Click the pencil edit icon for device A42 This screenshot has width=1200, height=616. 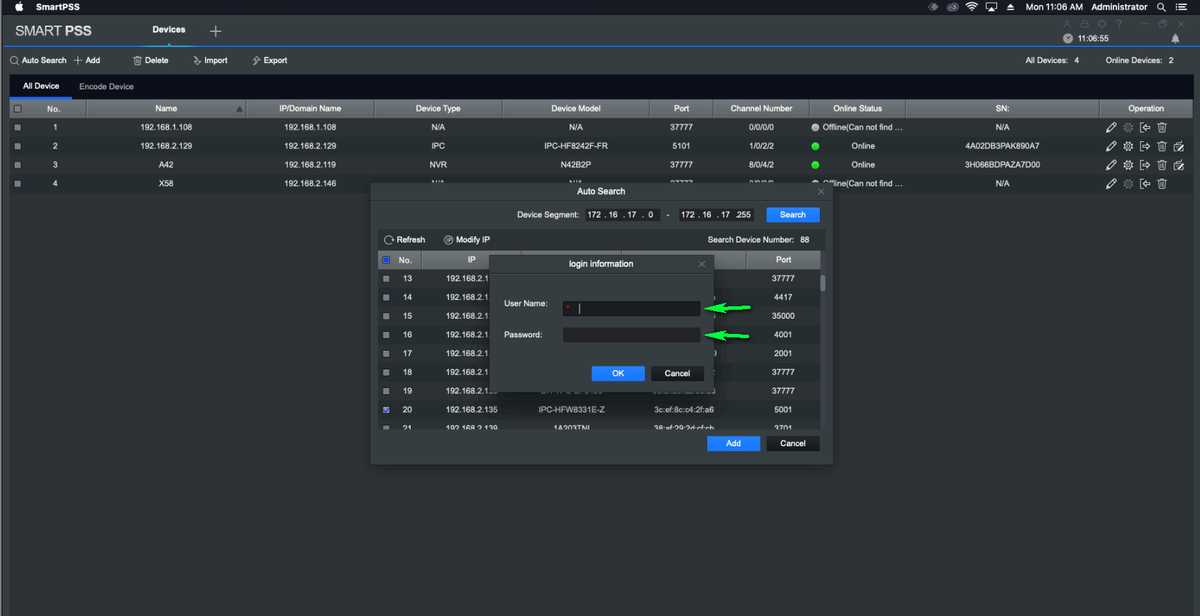coord(1111,165)
